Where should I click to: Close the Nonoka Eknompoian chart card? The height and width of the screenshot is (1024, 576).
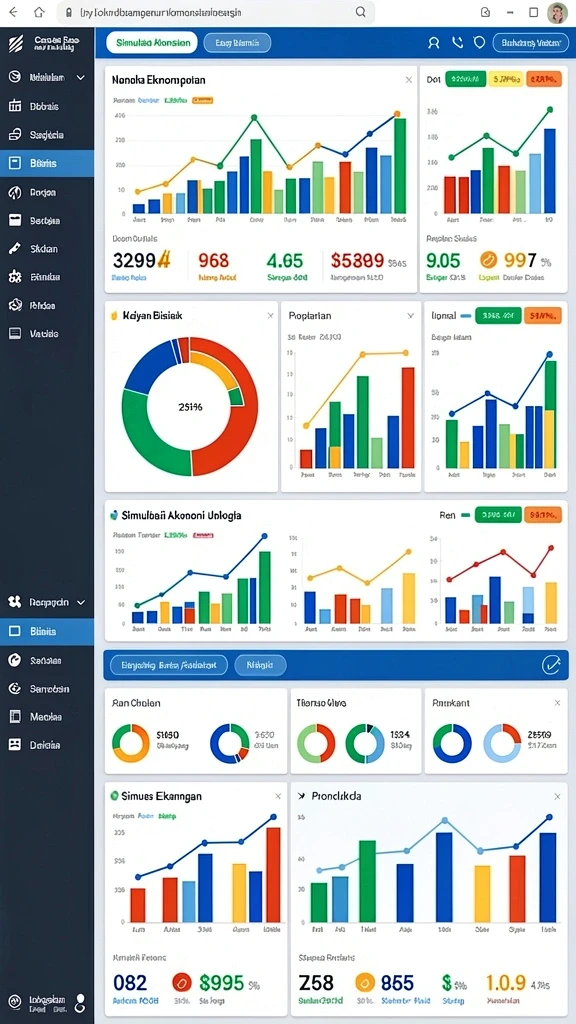[x=409, y=80]
